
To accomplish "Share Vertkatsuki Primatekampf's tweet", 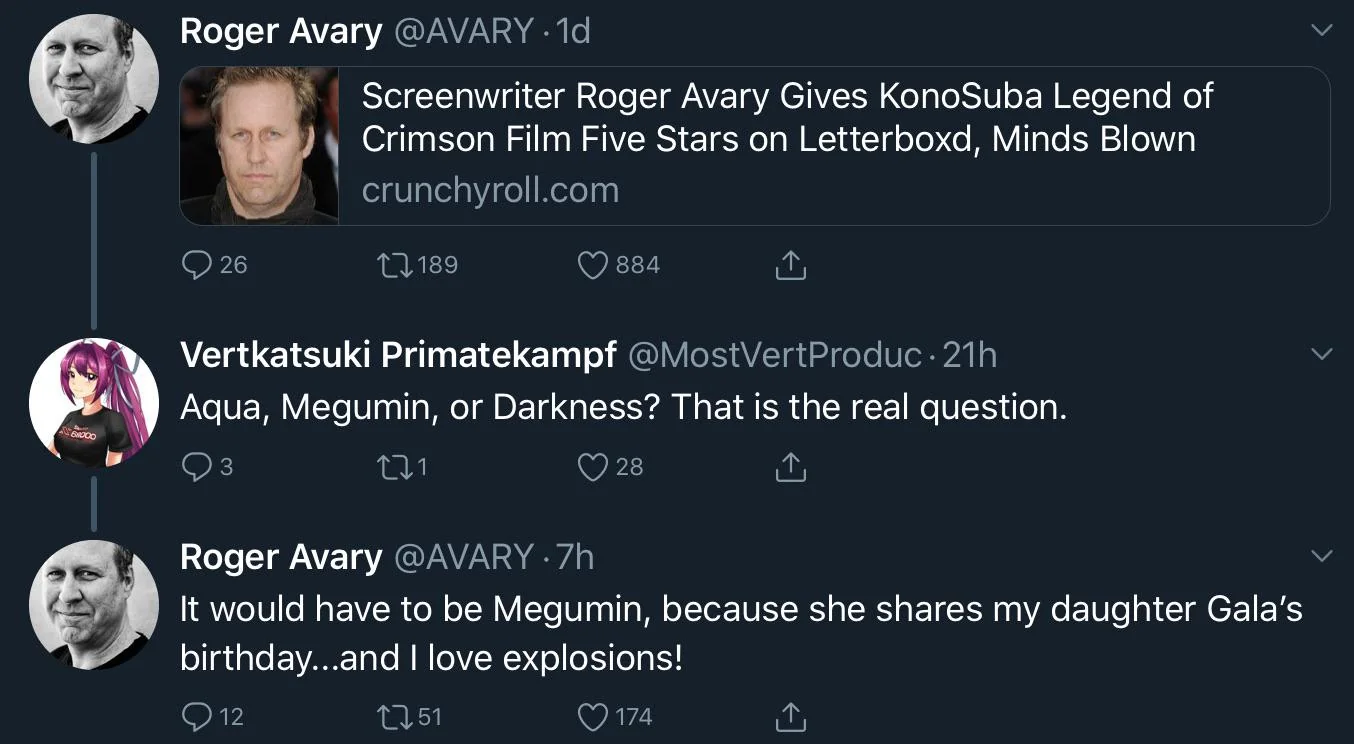I will click(790, 467).
